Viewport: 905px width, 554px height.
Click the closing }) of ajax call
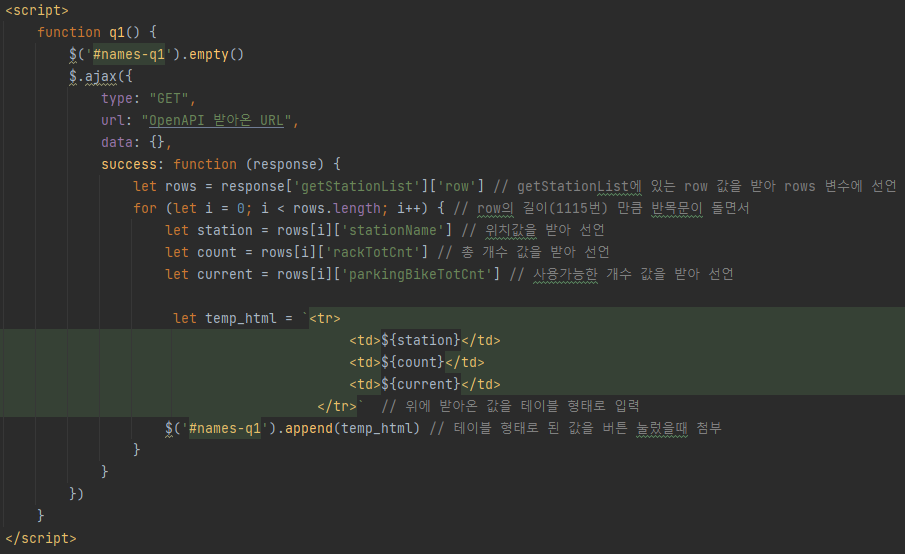[x=76, y=494]
